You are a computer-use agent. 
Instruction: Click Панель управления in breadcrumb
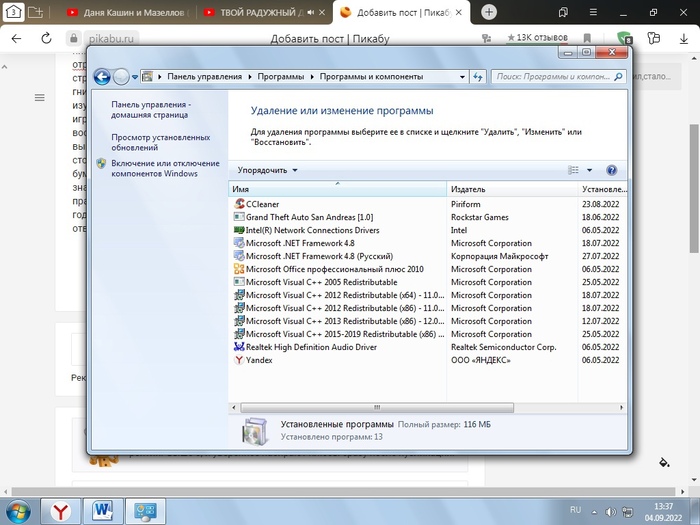tap(204, 77)
